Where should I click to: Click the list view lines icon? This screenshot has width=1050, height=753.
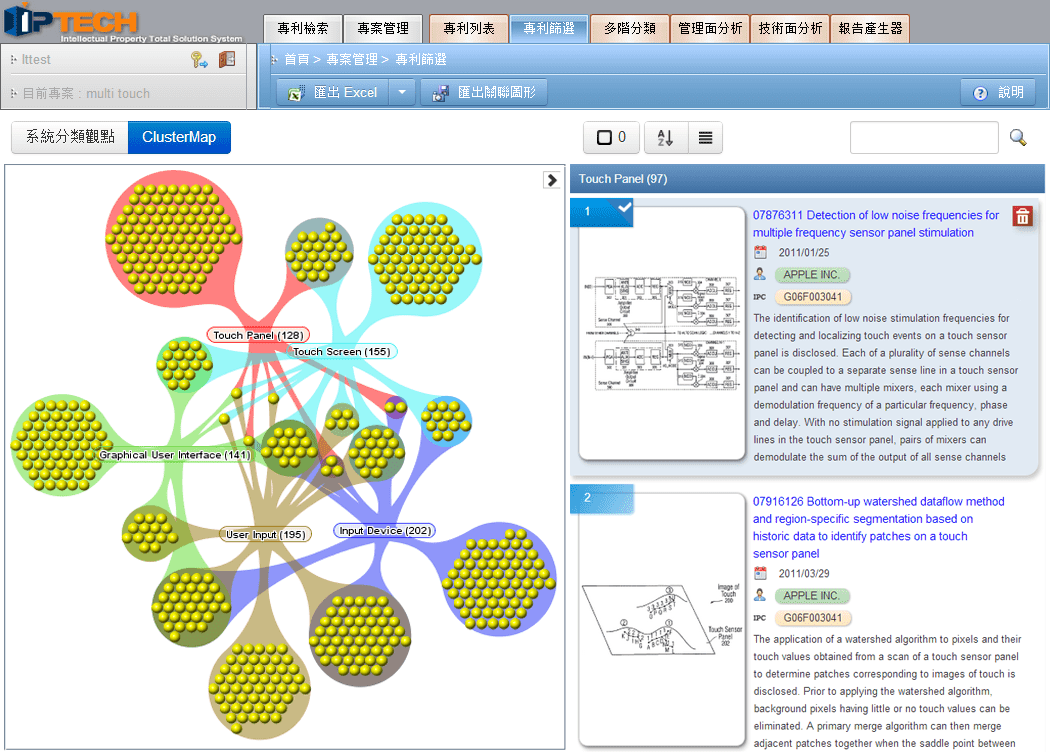pos(705,137)
